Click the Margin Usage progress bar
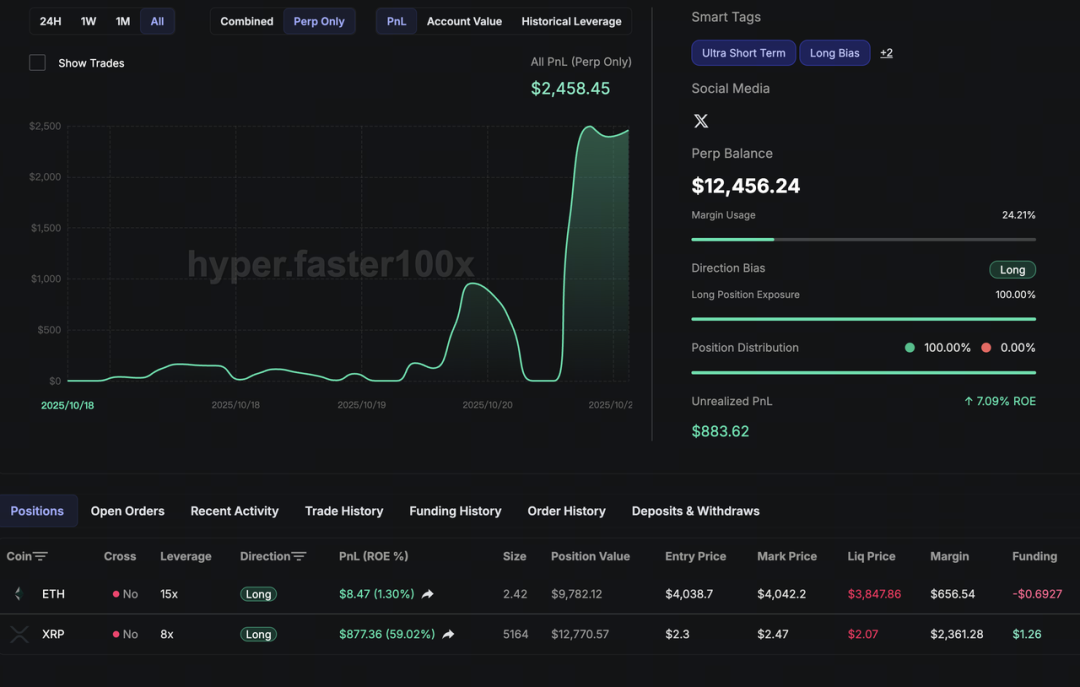Screen dimensions: 1080x687 point(863,240)
